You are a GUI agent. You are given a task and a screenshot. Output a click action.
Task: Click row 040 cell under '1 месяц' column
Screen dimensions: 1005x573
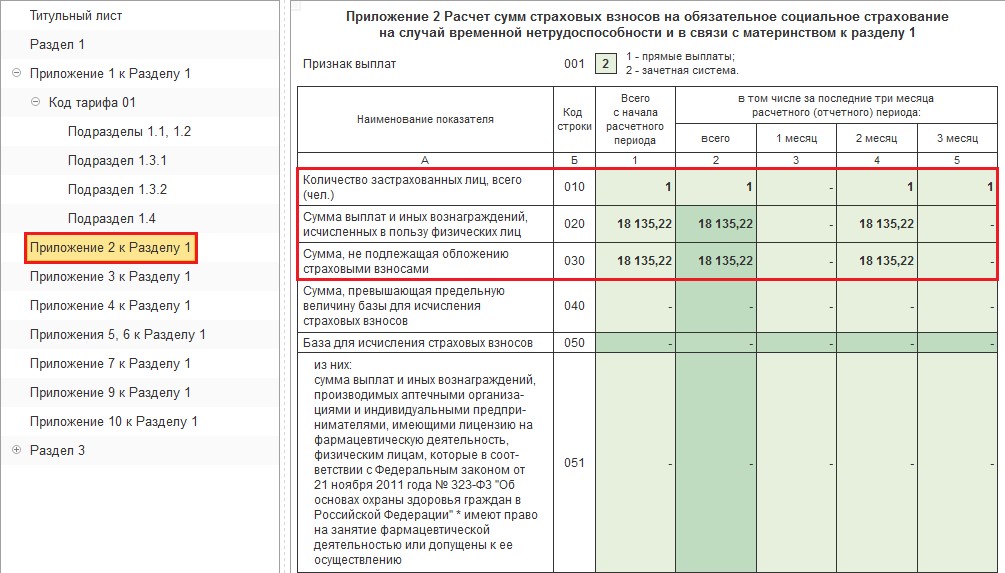point(795,306)
